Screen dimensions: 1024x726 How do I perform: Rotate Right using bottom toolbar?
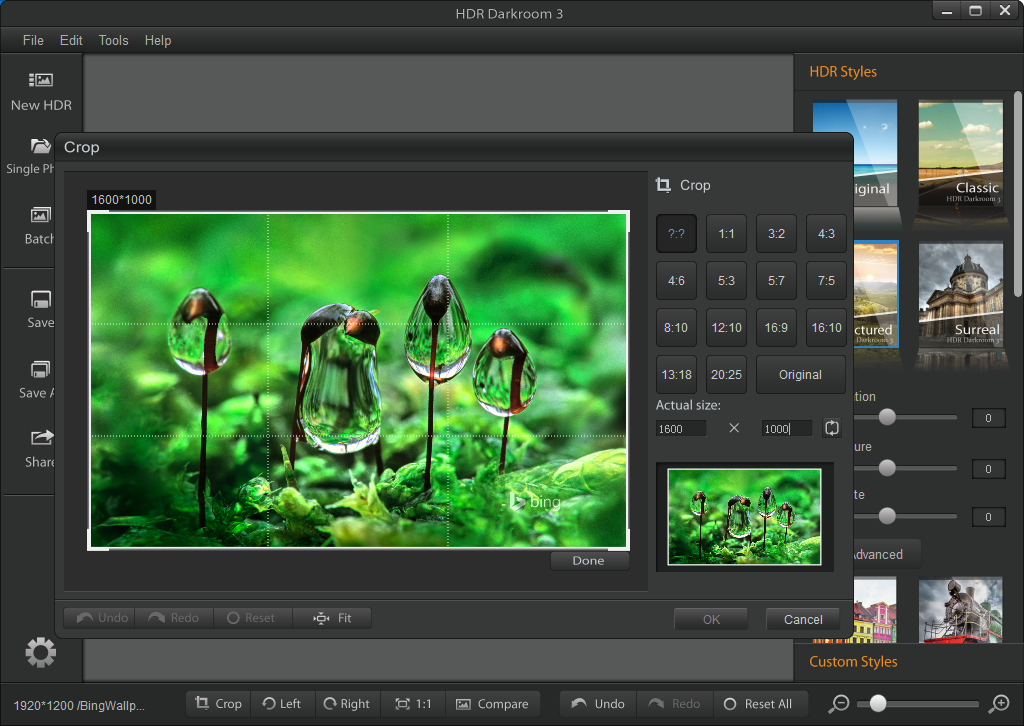pyautogui.click(x=347, y=704)
